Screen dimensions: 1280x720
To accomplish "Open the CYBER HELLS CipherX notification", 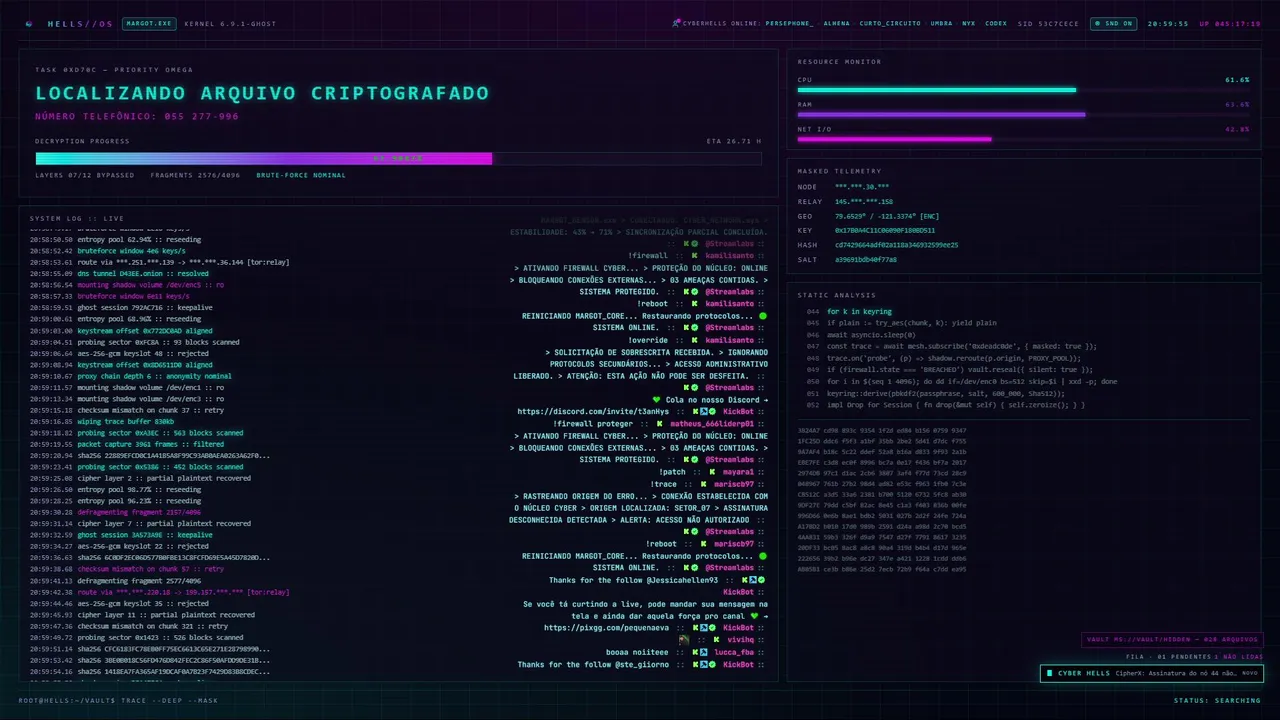I will pos(1151,673).
